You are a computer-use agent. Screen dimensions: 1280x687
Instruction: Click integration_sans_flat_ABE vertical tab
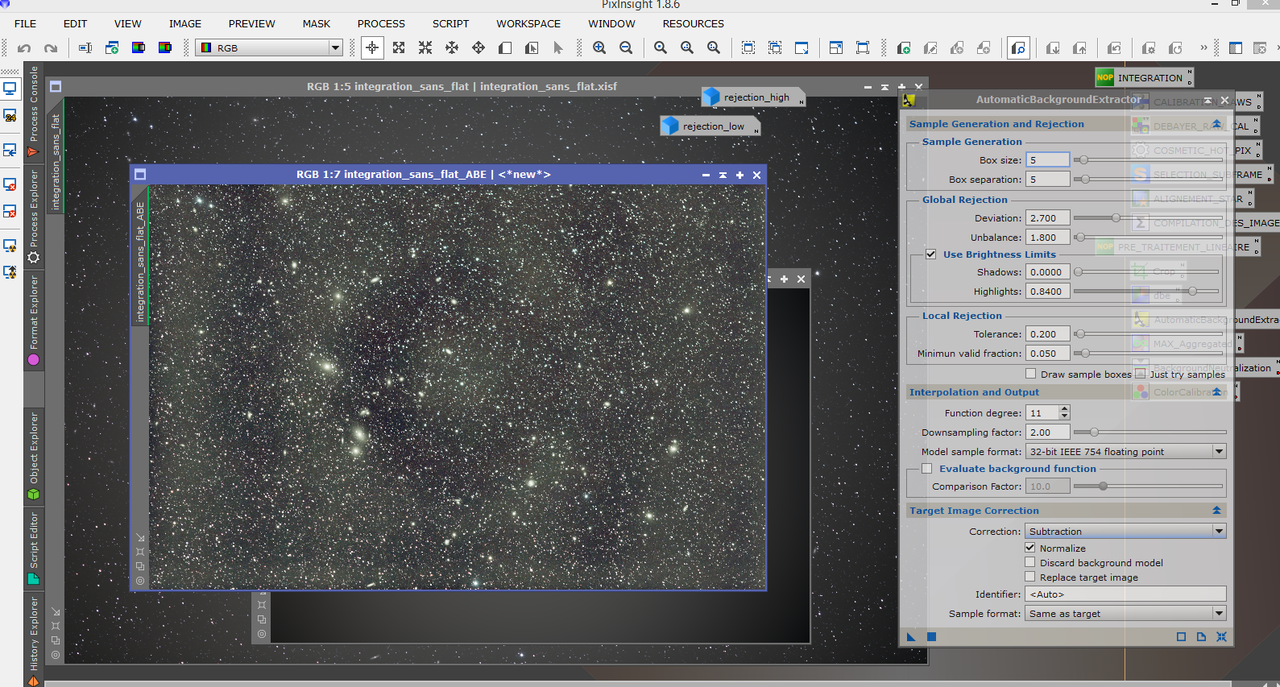pos(140,257)
